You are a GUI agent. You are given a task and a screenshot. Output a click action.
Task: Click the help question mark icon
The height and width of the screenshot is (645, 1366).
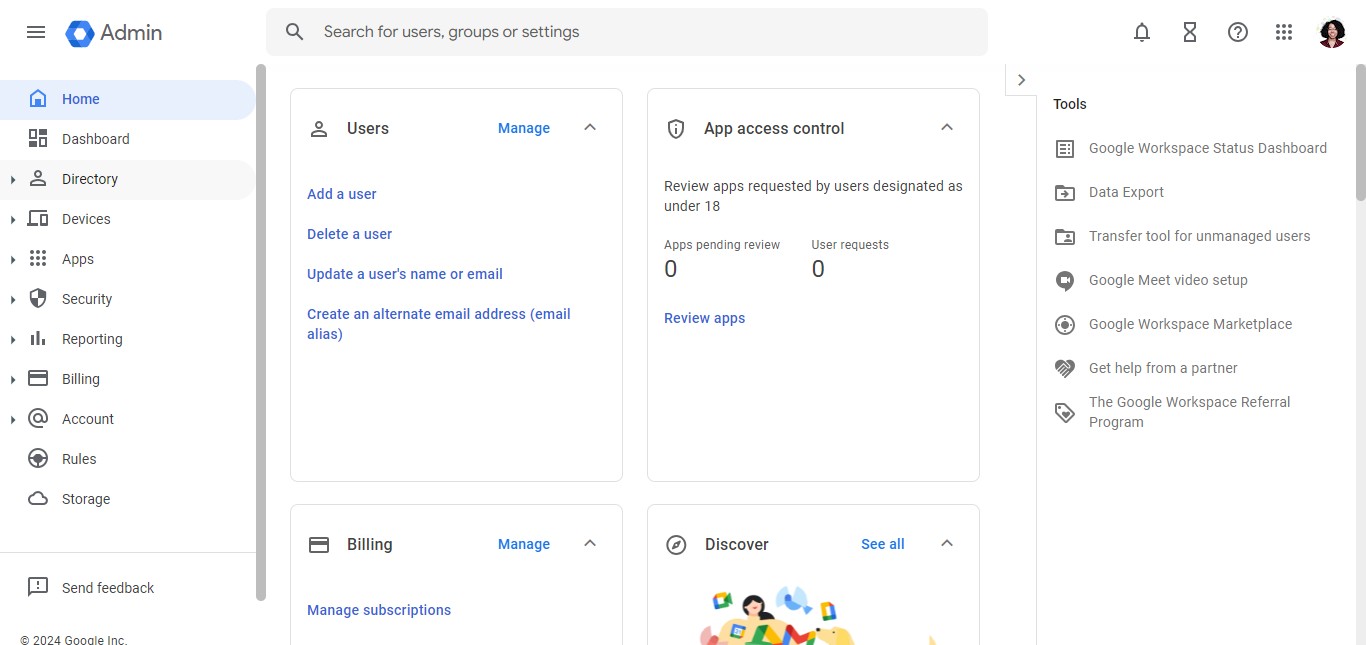[x=1238, y=32]
